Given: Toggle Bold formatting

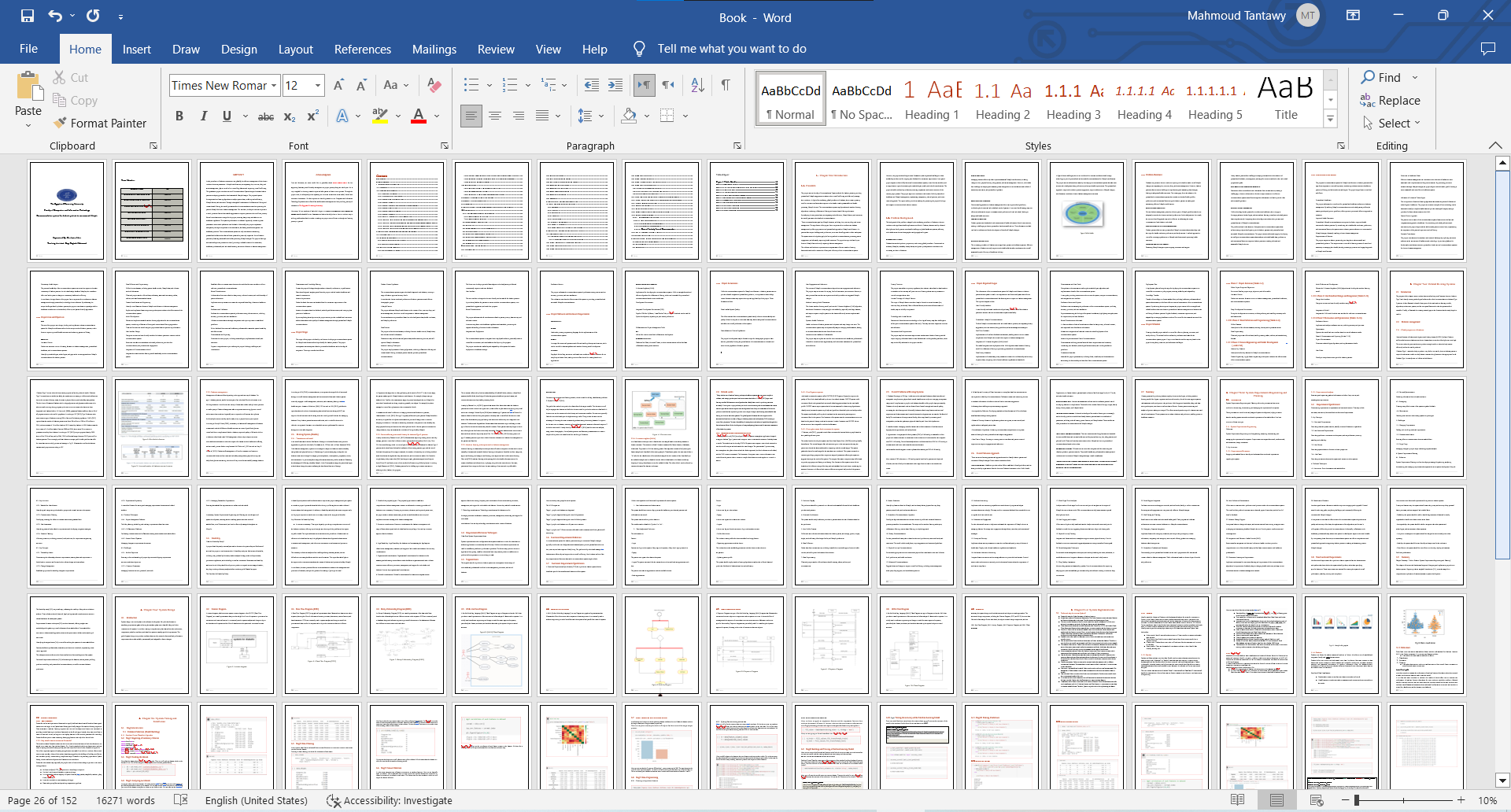Looking at the screenshot, I should tap(179, 116).
